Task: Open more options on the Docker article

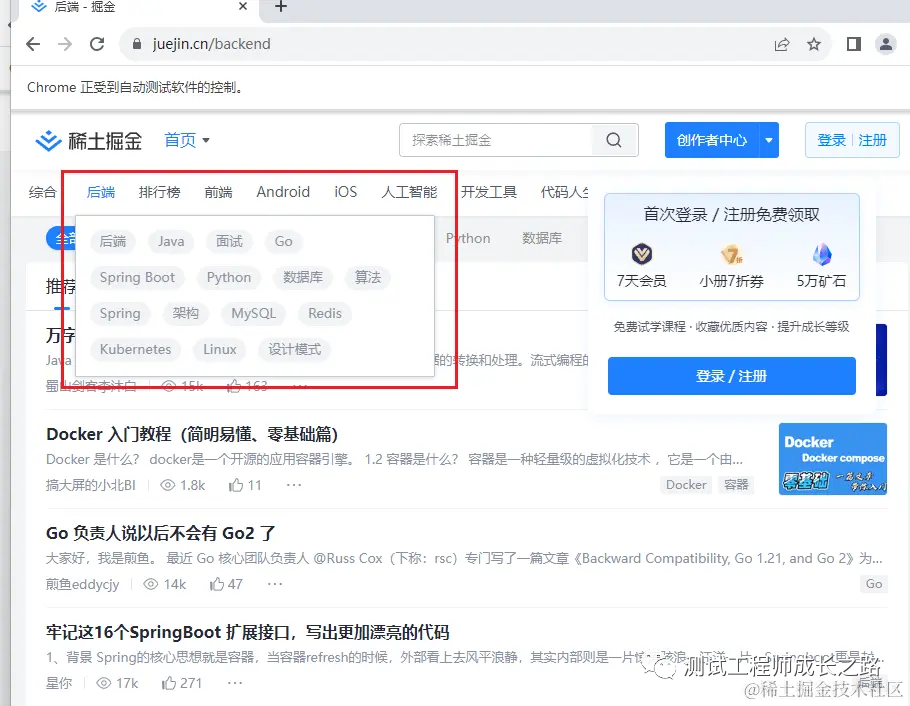Action: point(293,484)
